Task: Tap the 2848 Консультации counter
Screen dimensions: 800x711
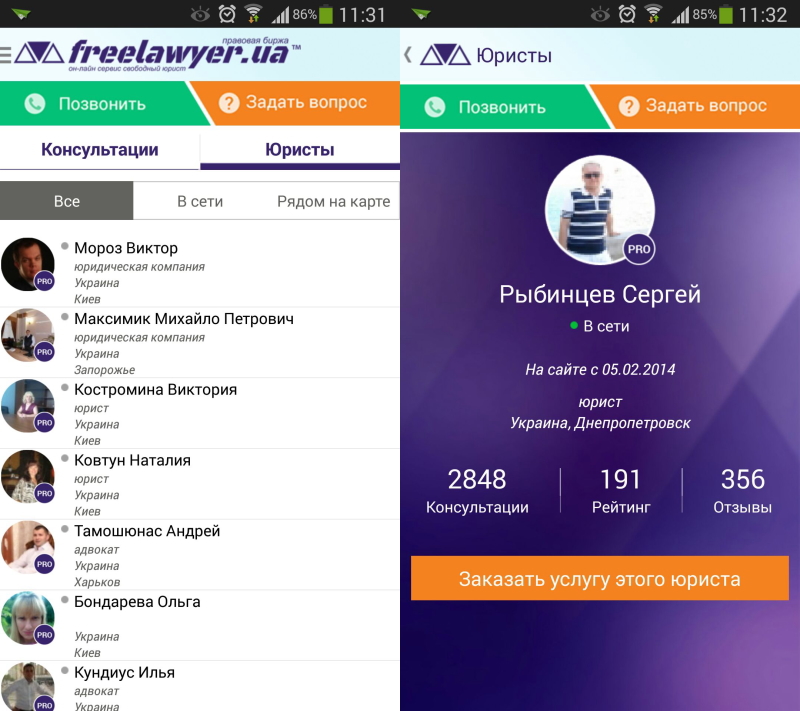Action: (477, 491)
